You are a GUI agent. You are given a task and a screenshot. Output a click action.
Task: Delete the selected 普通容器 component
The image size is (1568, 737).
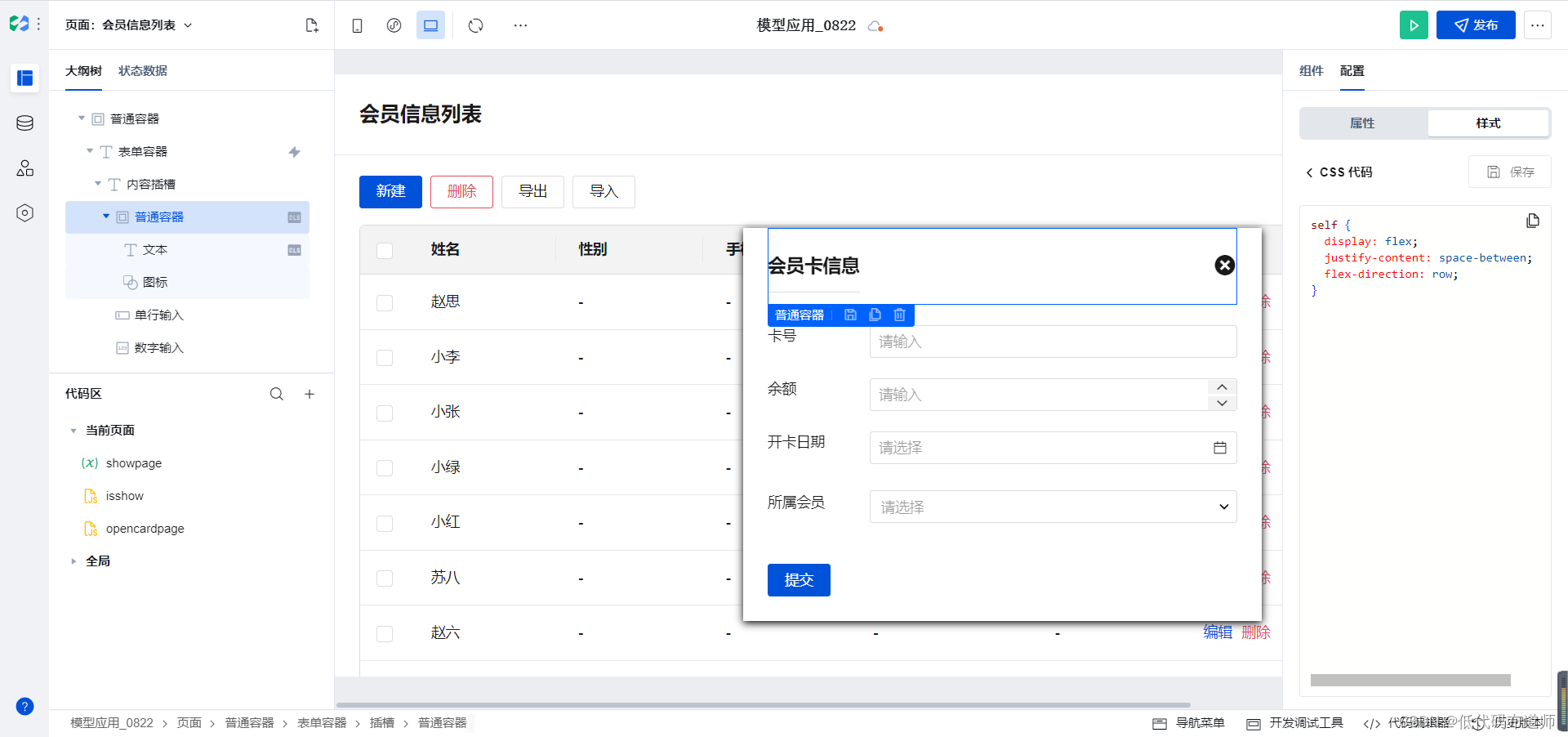coord(899,315)
